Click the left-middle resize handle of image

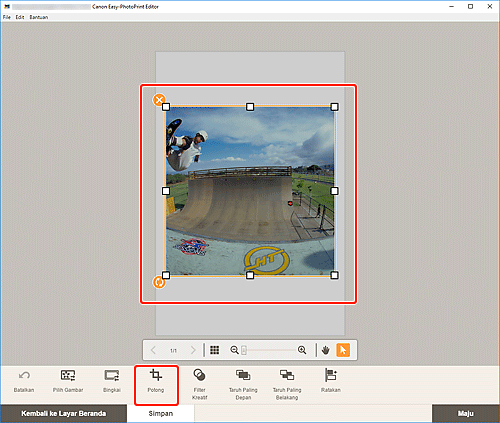coord(166,191)
